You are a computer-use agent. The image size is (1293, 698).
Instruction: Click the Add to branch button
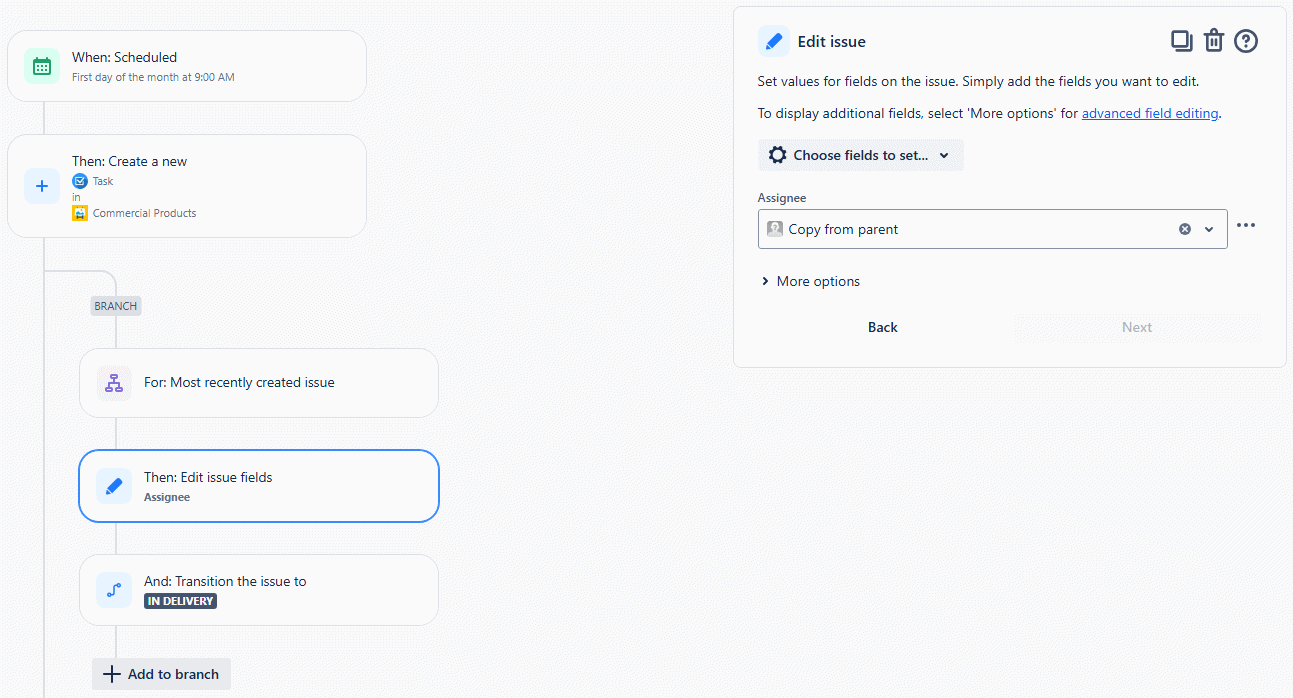point(160,674)
